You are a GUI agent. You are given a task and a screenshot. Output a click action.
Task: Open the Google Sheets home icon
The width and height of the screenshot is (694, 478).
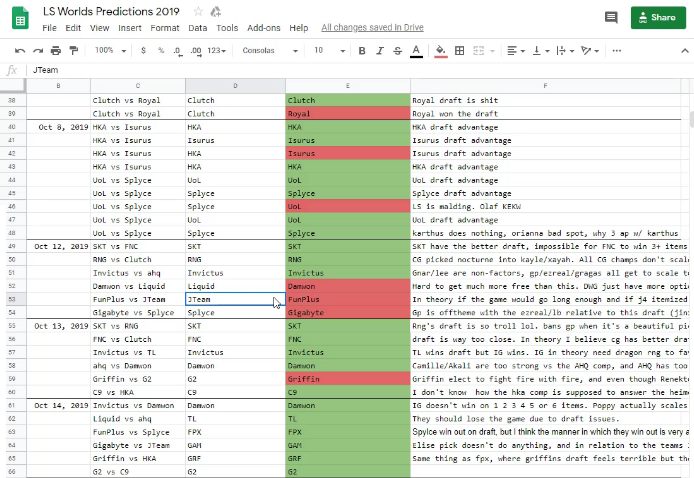click(20, 18)
